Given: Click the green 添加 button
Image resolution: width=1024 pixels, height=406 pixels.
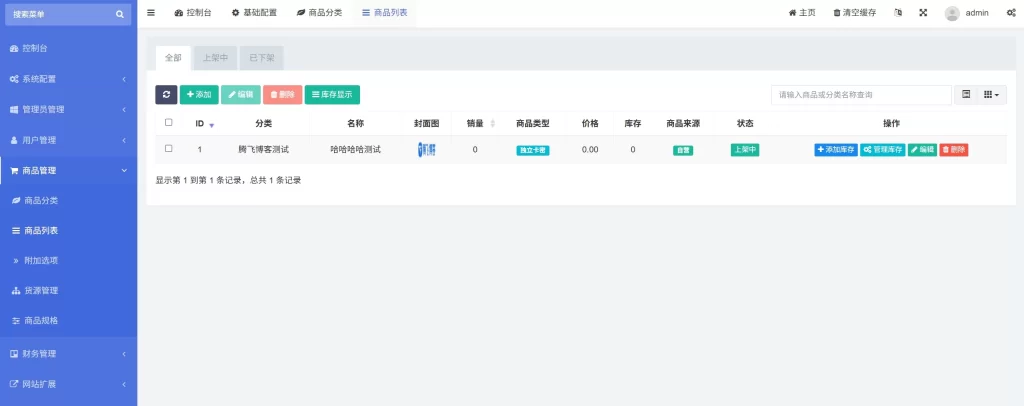Looking at the screenshot, I should click(199, 95).
